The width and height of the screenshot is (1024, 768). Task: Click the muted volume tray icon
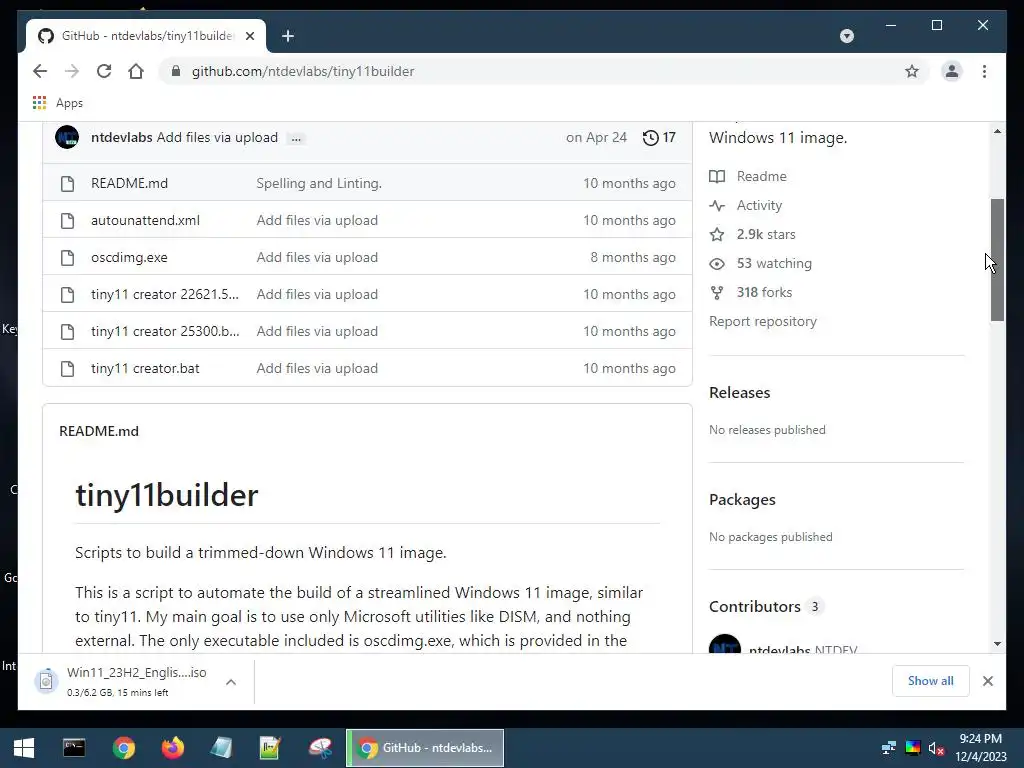tap(936, 748)
